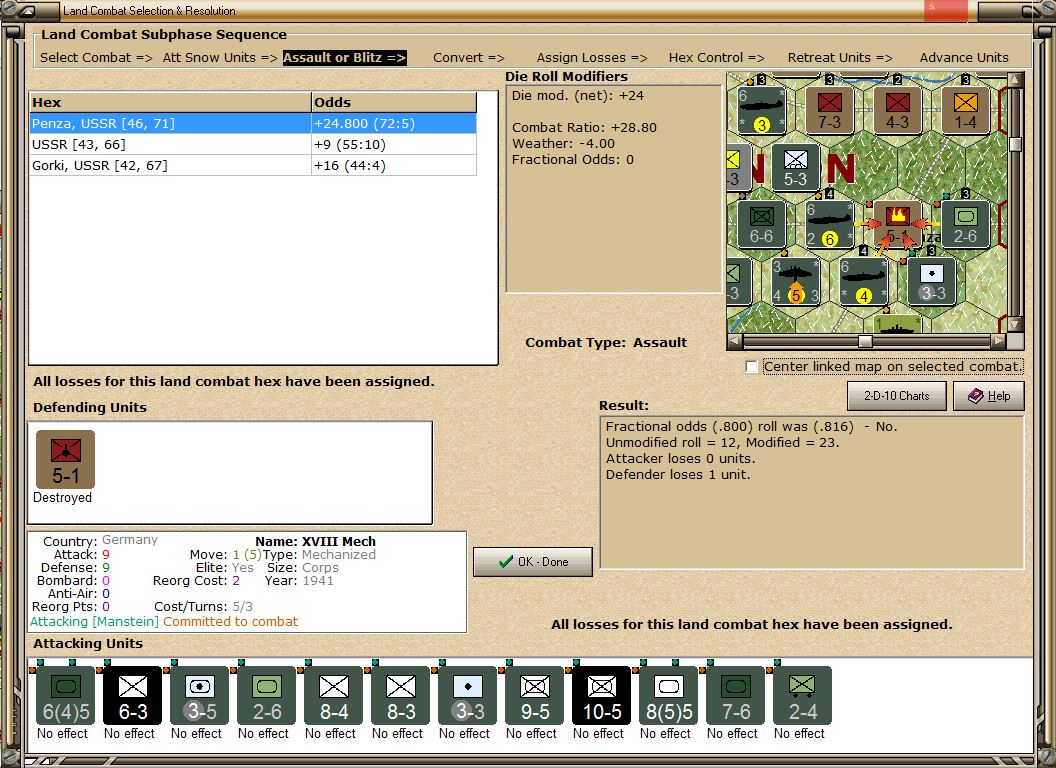Click the 5-3 unit on the map
This screenshot has height=768, width=1056.
(795, 167)
